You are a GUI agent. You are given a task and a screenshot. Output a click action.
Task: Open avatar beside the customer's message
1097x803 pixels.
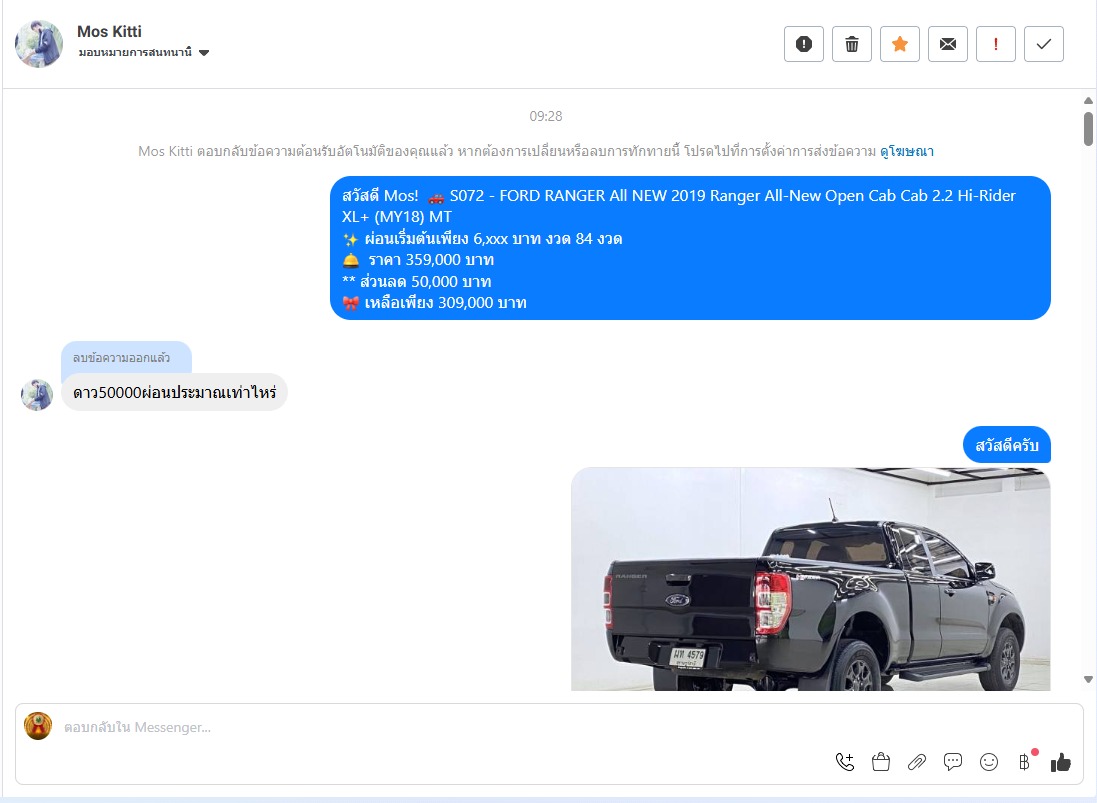coord(37,395)
